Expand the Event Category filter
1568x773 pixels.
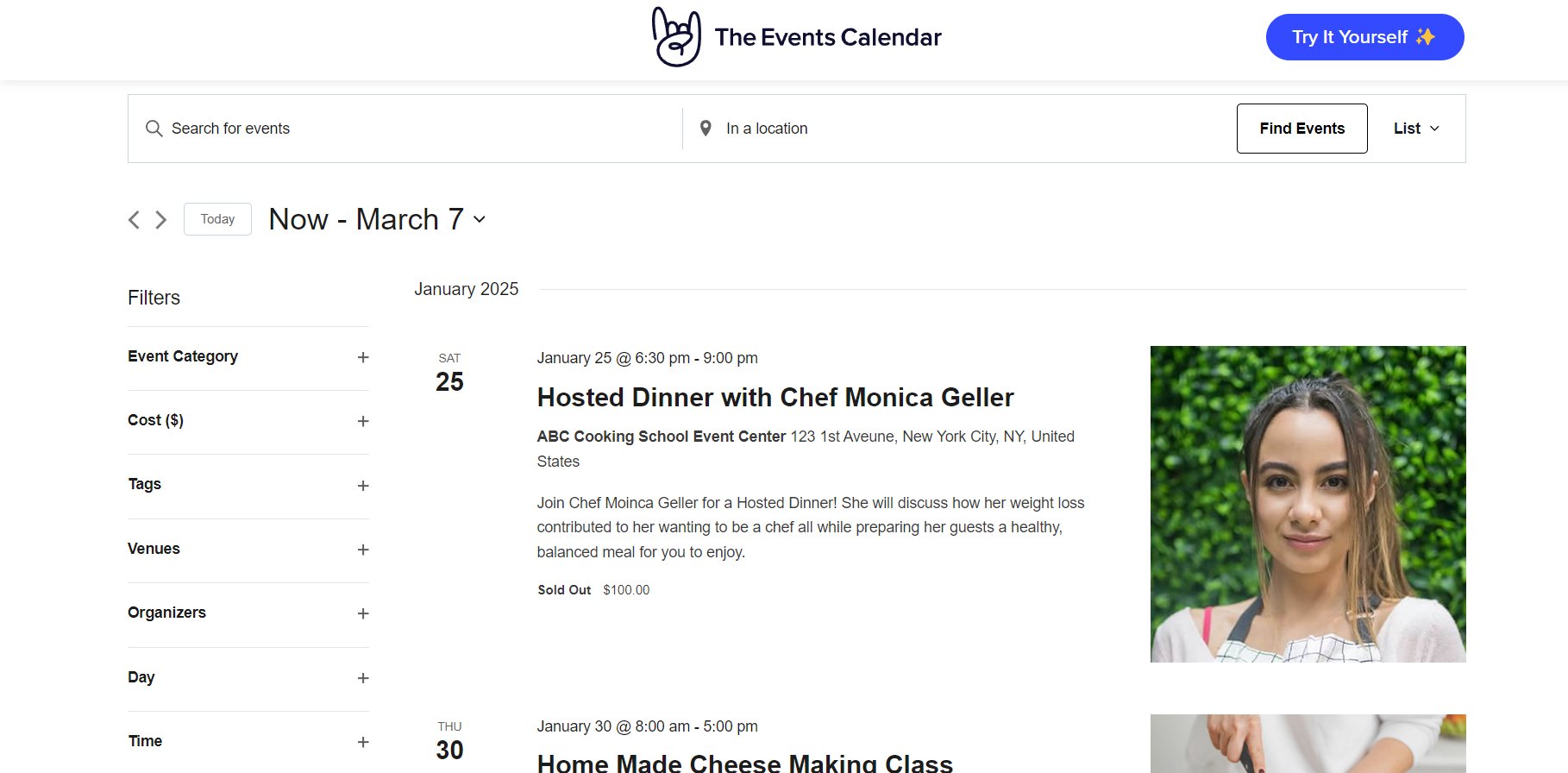coord(363,356)
